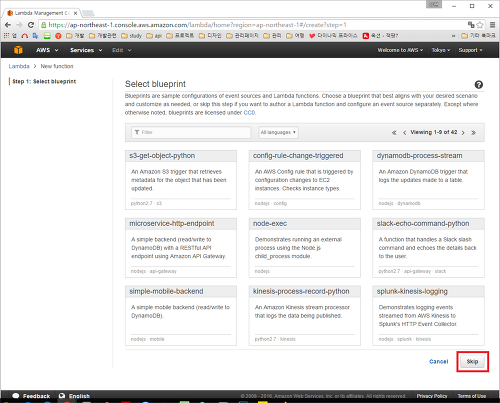
Task: Select the dynamodb-process-stream blueprint
Action: click(428, 180)
